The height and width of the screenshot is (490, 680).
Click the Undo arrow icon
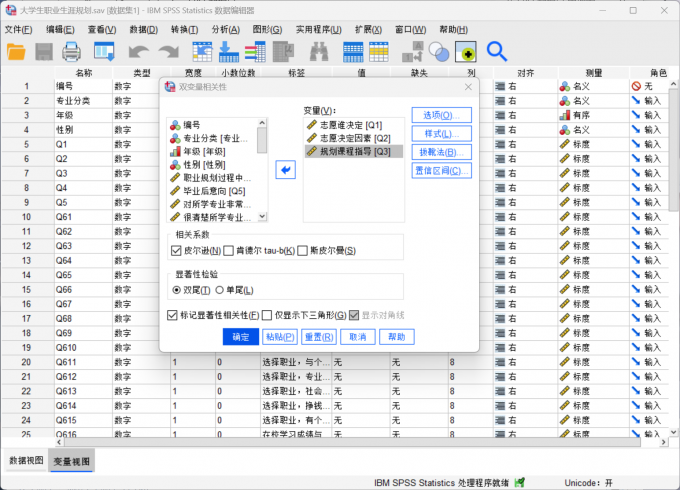[x=137, y=51]
